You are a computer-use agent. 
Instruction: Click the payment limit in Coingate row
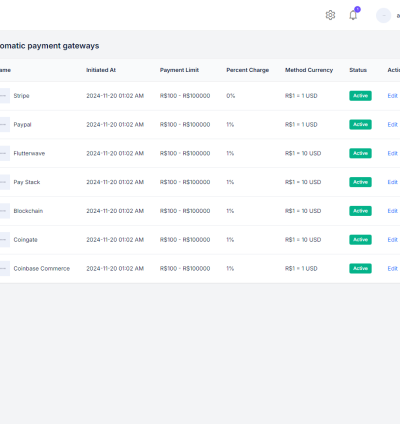185,240
